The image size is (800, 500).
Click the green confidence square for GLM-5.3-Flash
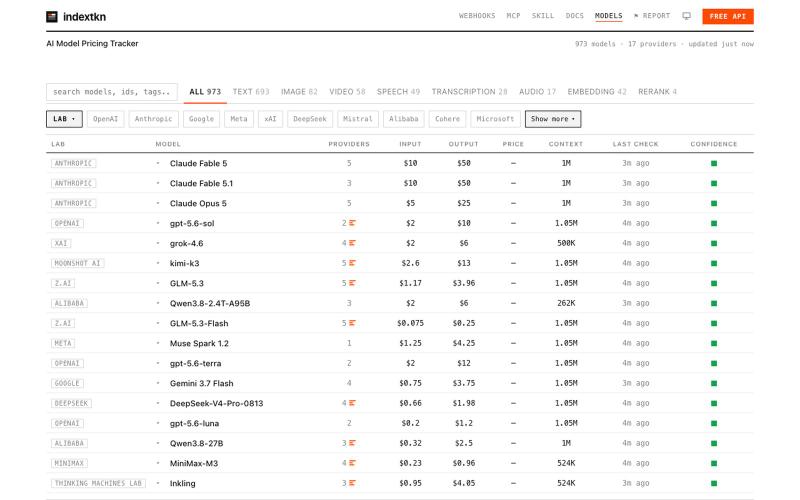click(x=714, y=323)
